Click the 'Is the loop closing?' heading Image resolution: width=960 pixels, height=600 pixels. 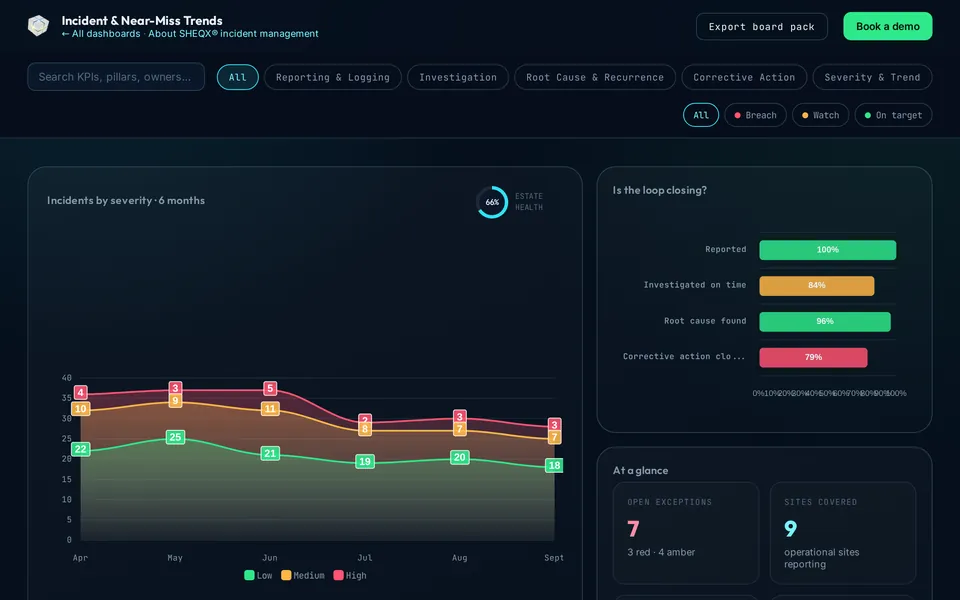[659, 190]
